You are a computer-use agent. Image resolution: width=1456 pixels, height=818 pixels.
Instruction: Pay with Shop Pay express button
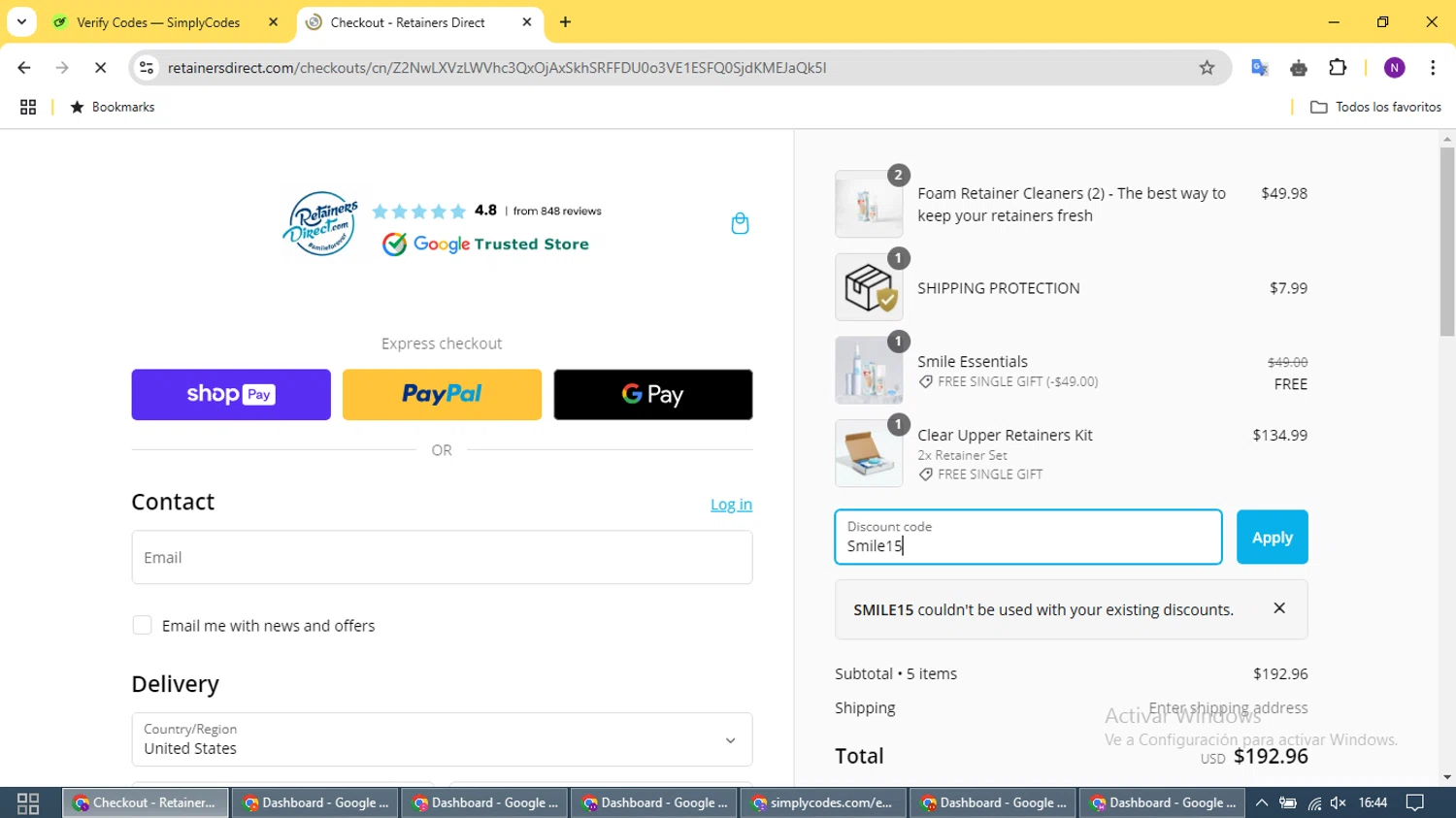231,394
